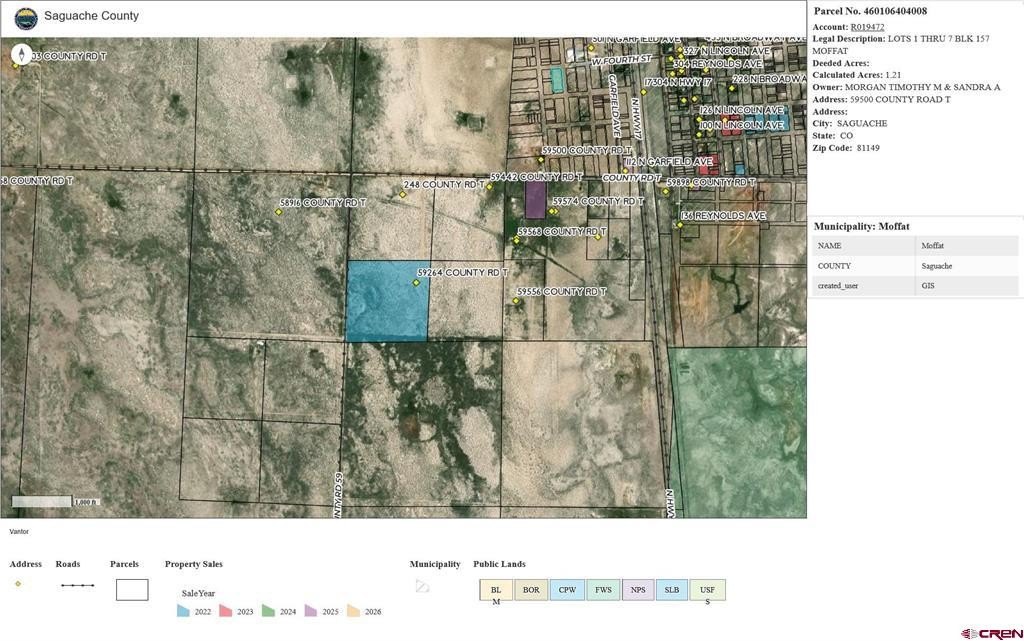Image resolution: width=1024 pixels, height=641 pixels.
Task: Click address marker at 59898 County Rd T
Action: (x=665, y=191)
